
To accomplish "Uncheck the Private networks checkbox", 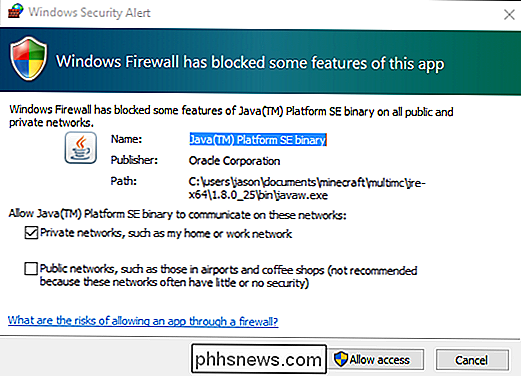I will pos(31,233).
